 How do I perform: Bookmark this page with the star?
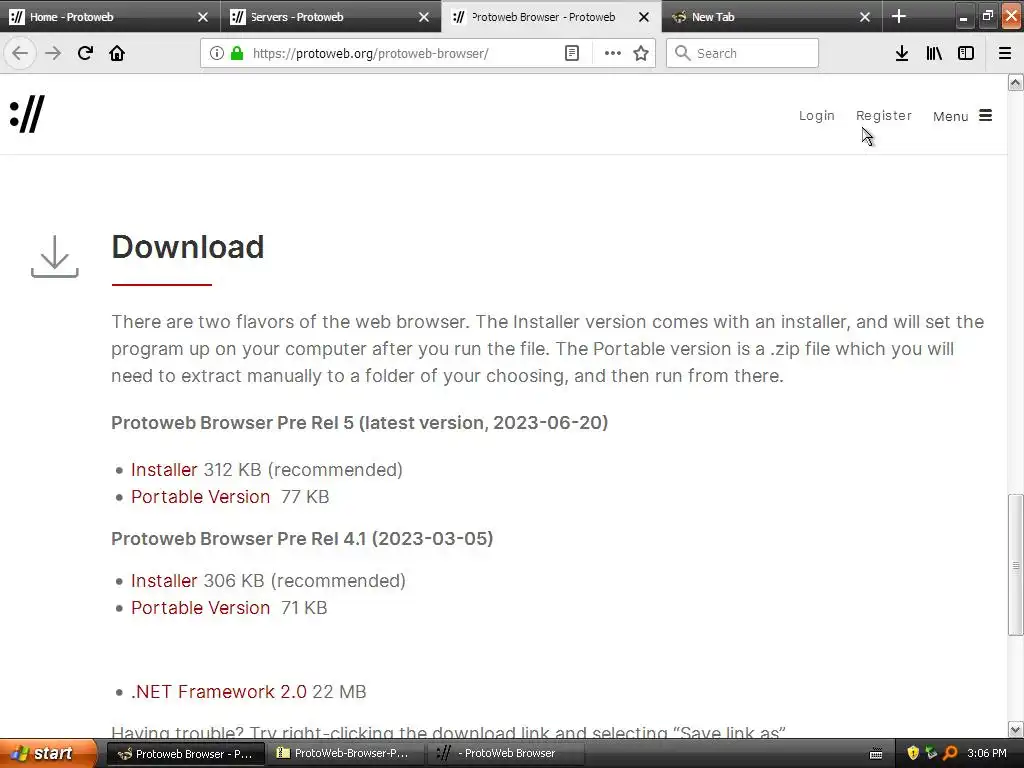(x=641, y=53)
